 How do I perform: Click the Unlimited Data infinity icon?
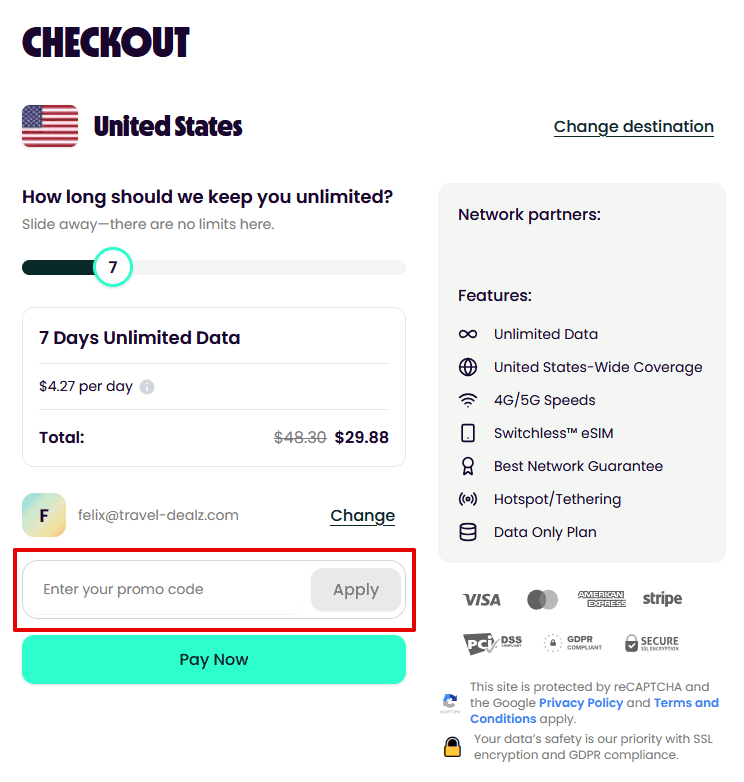click(x=467, y=334)
